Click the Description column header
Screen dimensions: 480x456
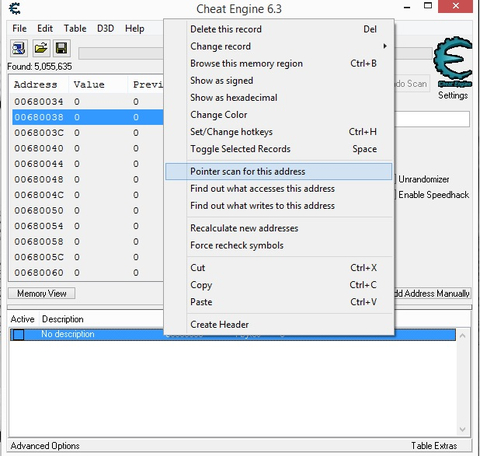coord(63,319)
